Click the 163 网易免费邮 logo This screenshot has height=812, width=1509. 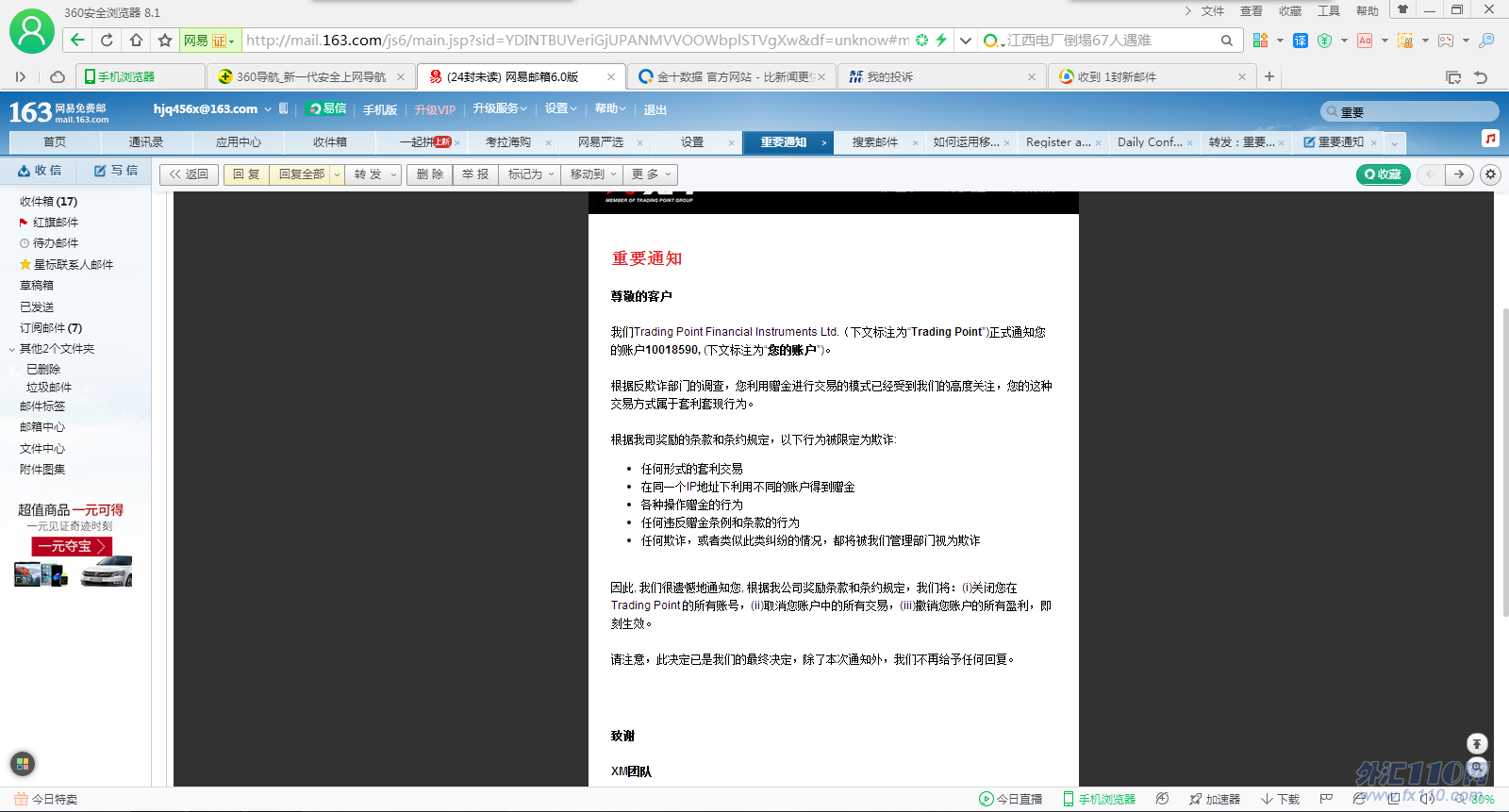point(58,112)
